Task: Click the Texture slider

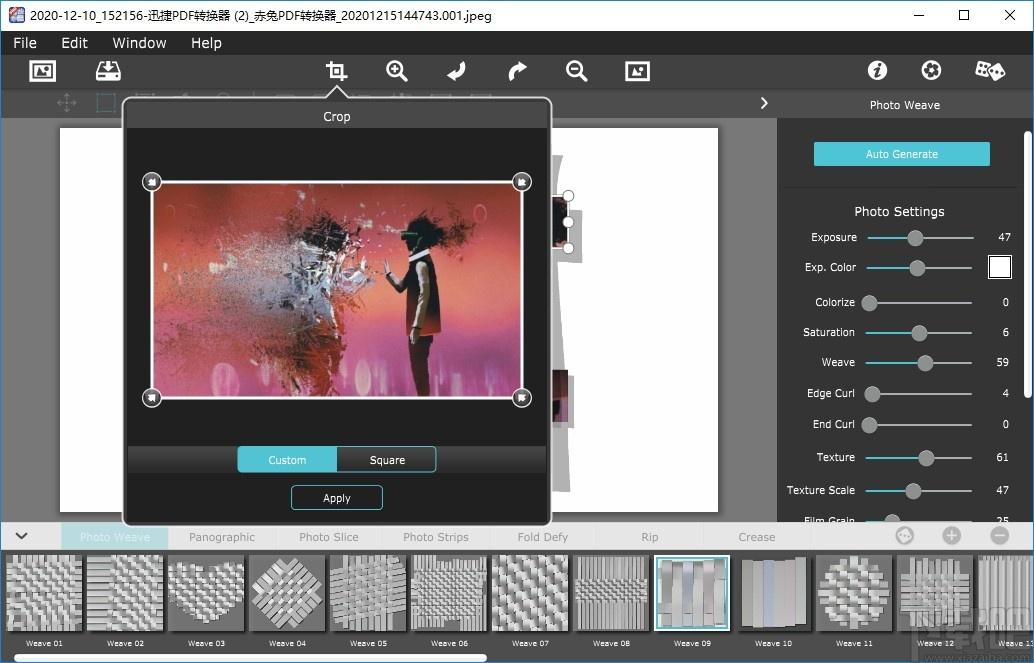Action: click(919, 458)
